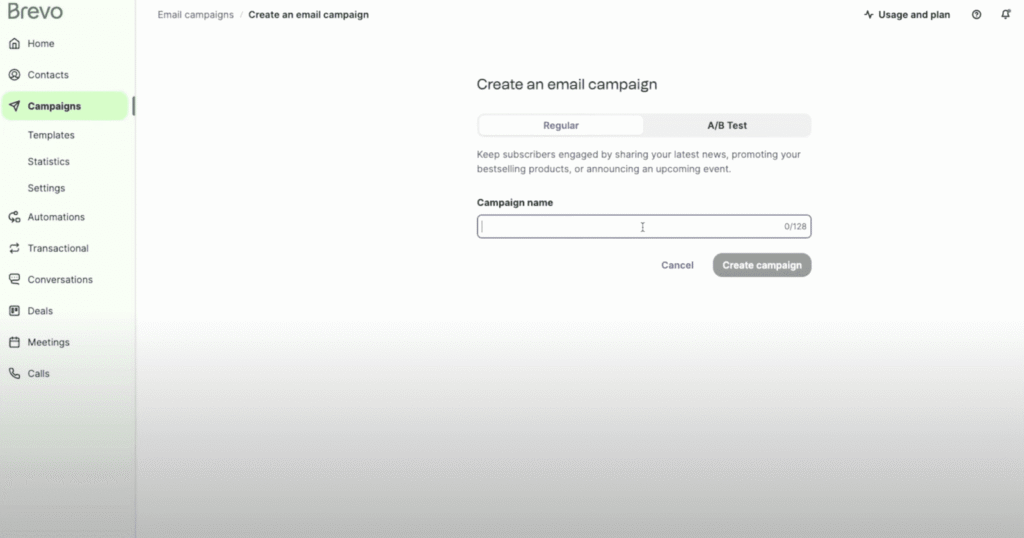Screen dimensions: 1024x538
Task: Click the Transactional arrows icon
Action: (x=14, y=248)
